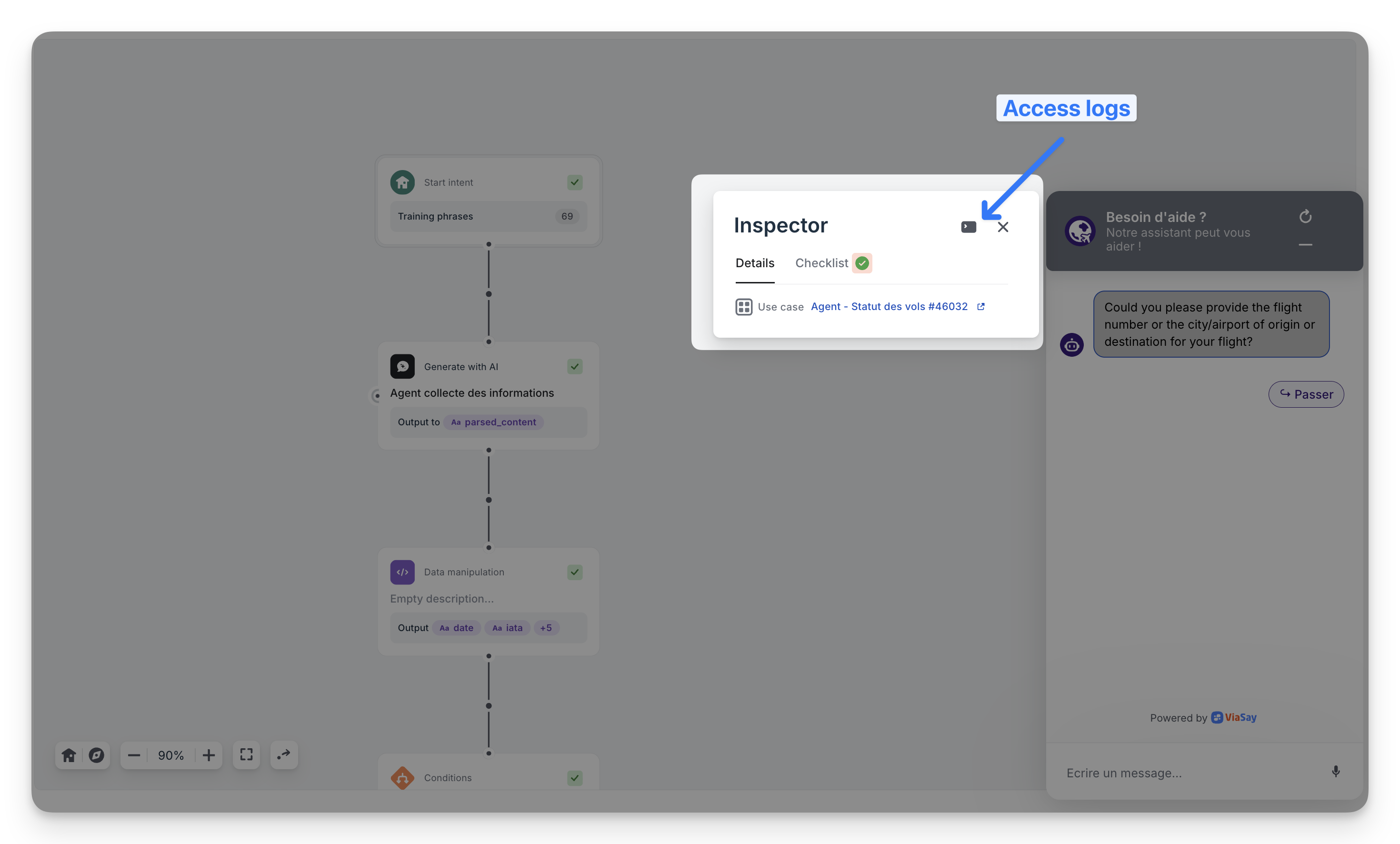Click the compass navigation icon

pos(96,755)
